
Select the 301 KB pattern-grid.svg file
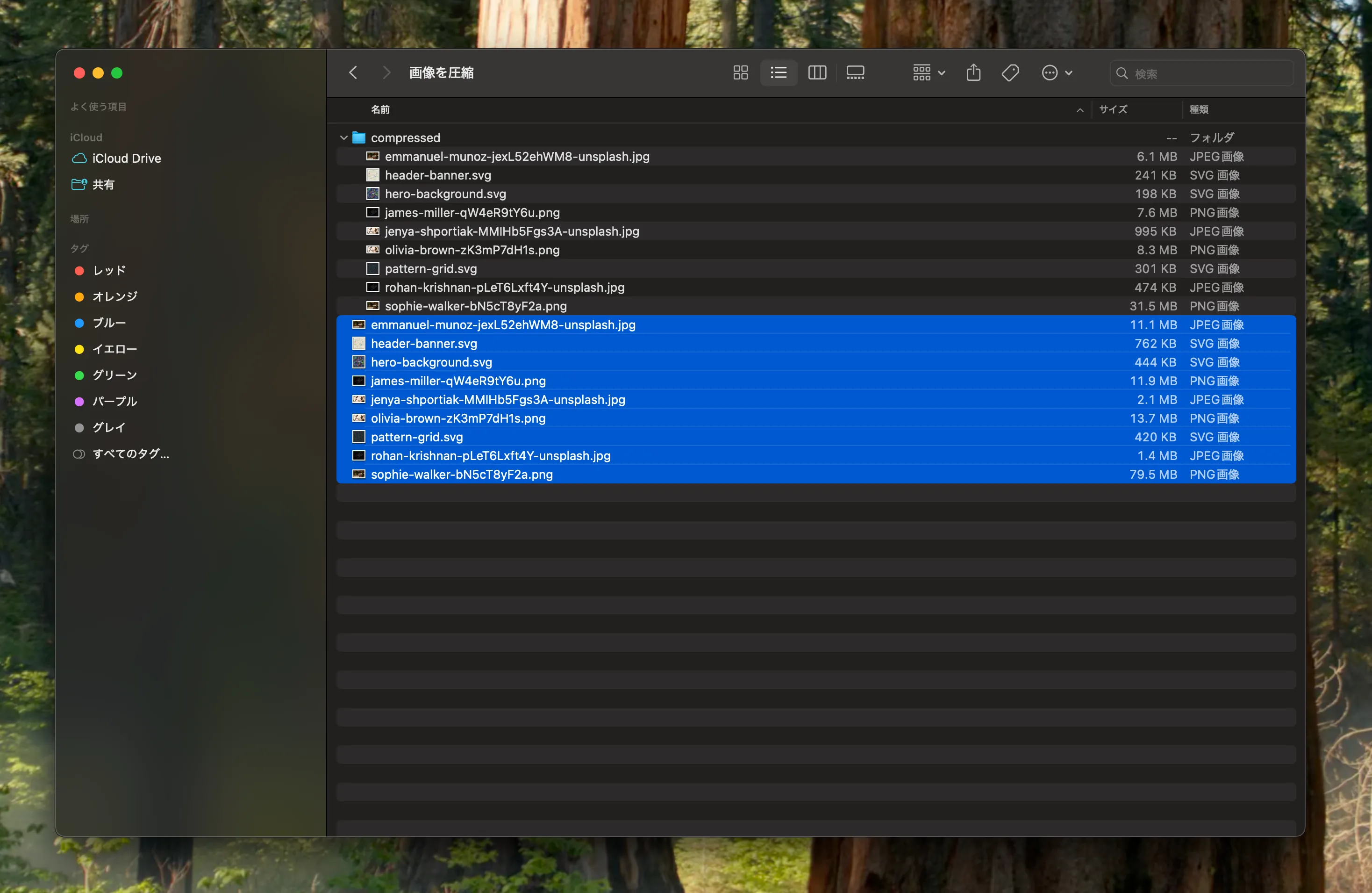816,268
